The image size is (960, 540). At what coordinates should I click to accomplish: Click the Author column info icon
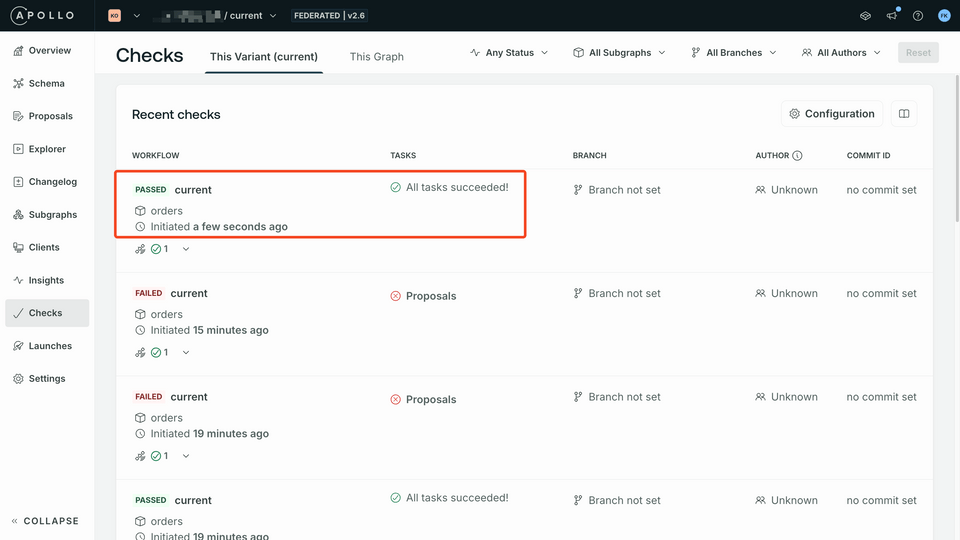coord(797,156)
